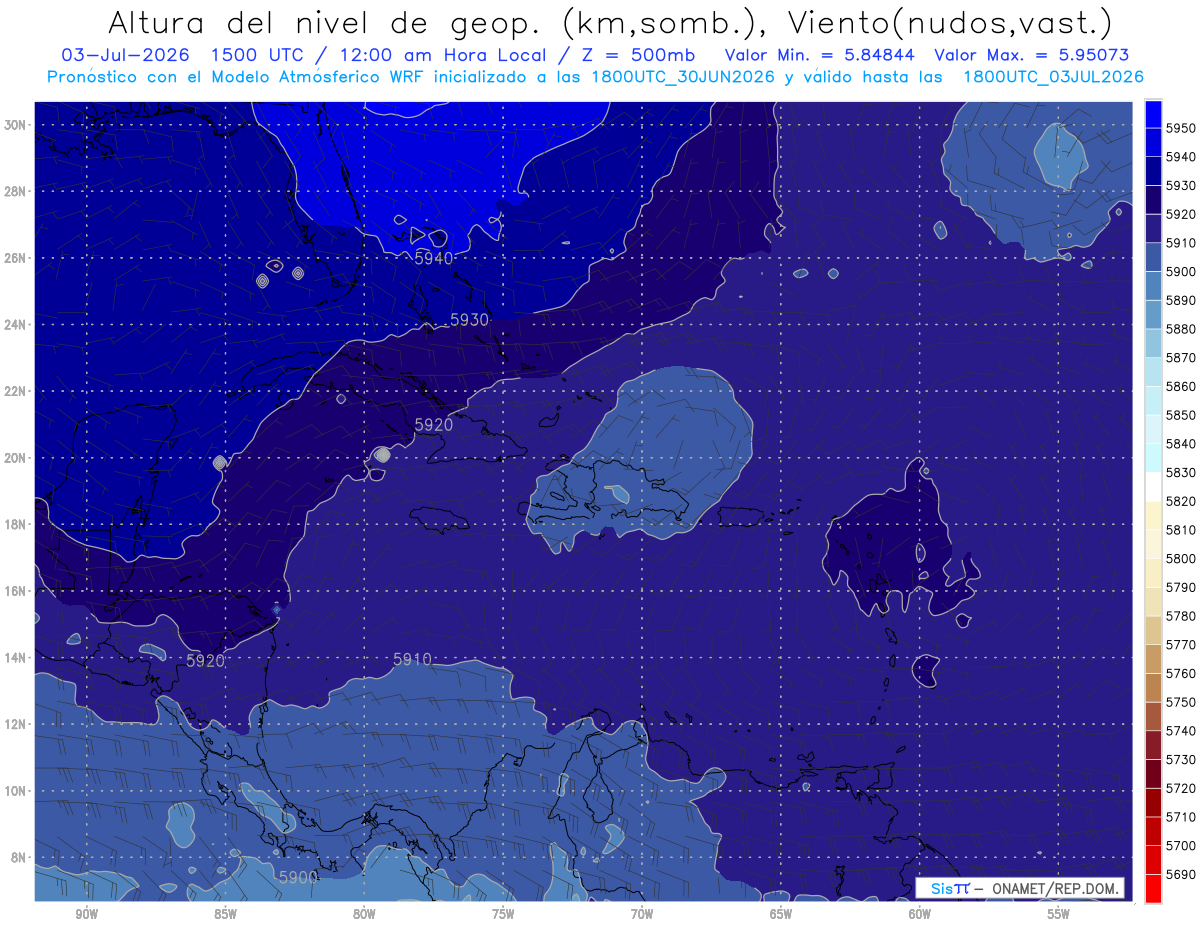
Task: Click the 5690 value on the color scale
Action: (x=1181, y=874)
